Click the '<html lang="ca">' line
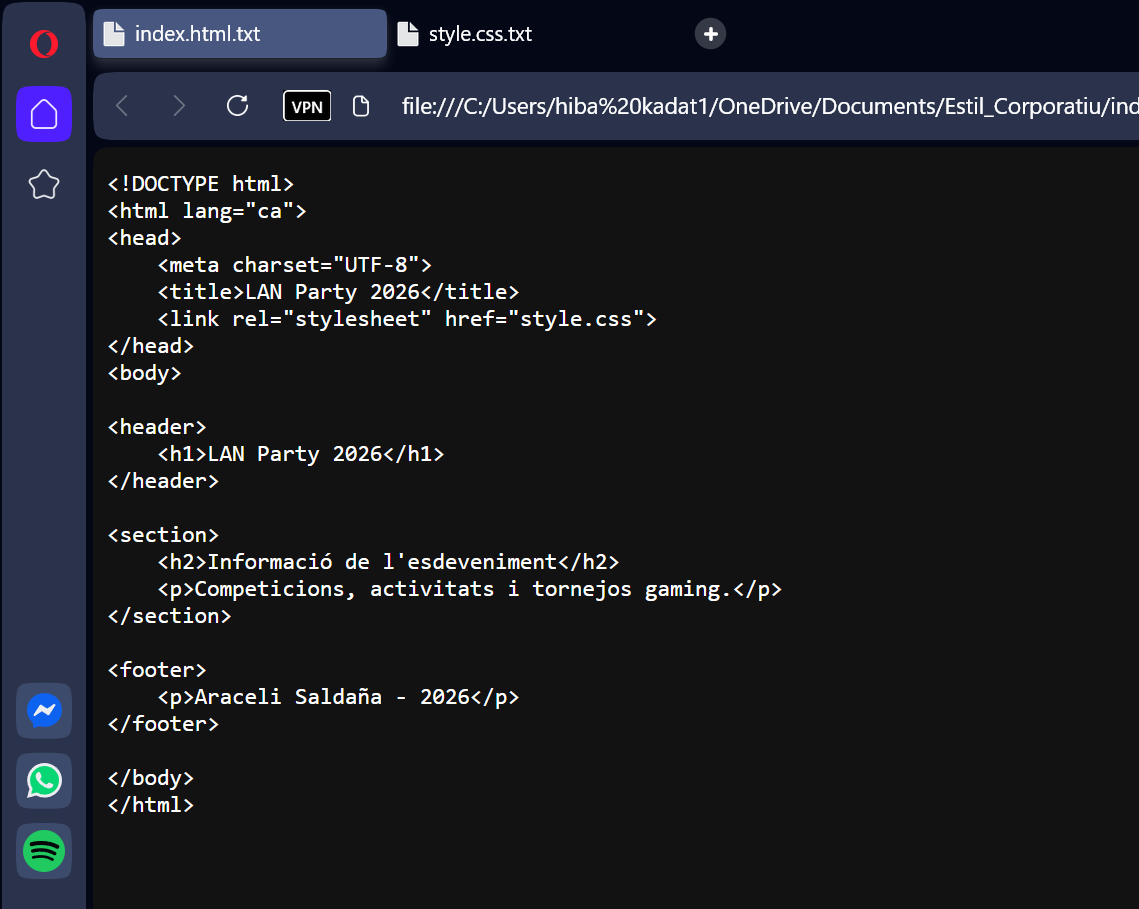This screenshot has height=909, width=1139. 207,211
